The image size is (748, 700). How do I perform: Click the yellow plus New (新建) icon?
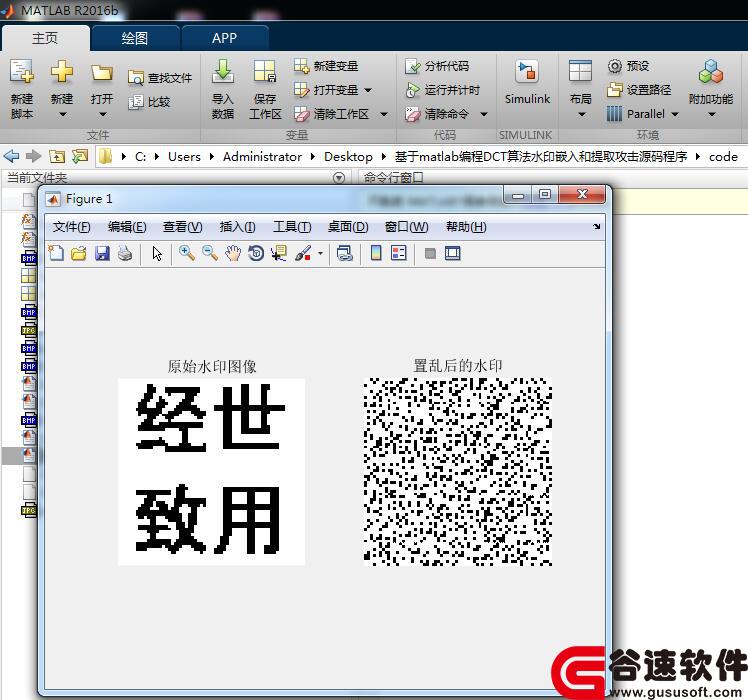(62, 72)
